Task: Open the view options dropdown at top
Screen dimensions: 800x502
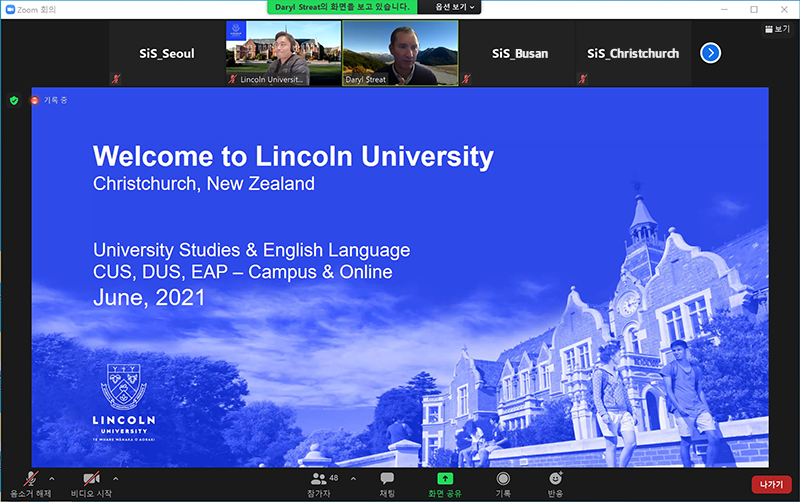Action: [x=454, y=7]
